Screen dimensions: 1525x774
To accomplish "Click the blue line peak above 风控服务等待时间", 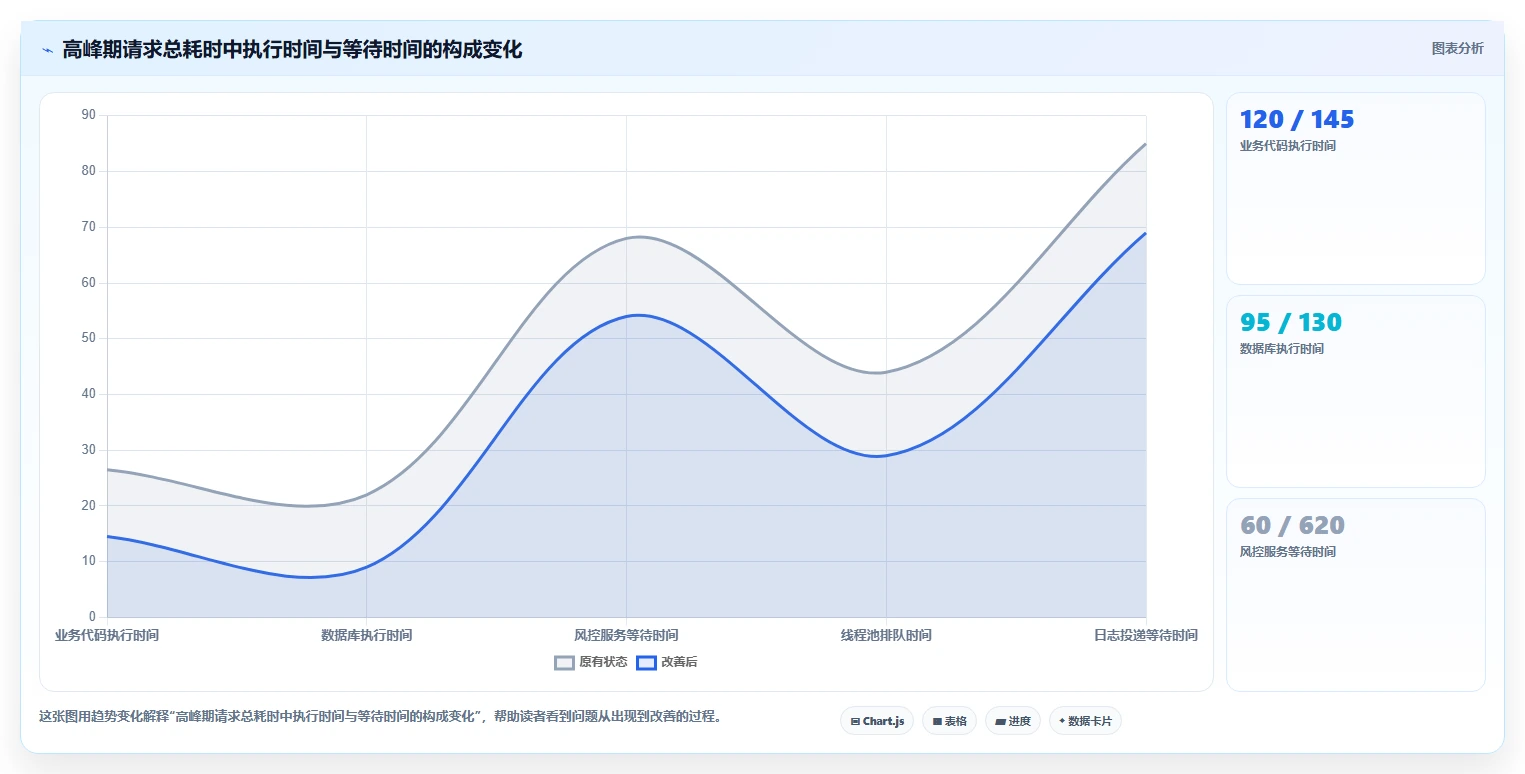I will [636, 315].
